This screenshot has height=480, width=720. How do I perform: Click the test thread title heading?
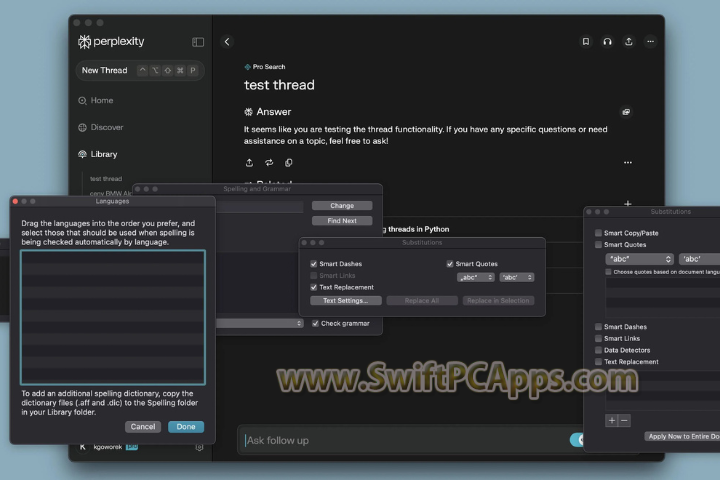tap(279, 85)
